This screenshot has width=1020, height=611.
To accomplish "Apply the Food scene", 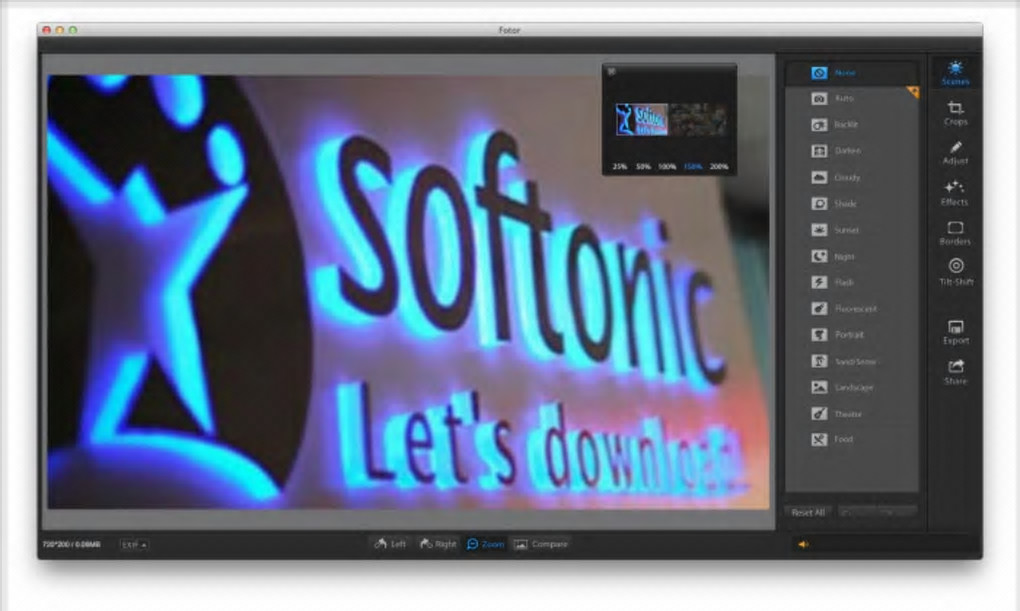I will click(x=851, y=439).
